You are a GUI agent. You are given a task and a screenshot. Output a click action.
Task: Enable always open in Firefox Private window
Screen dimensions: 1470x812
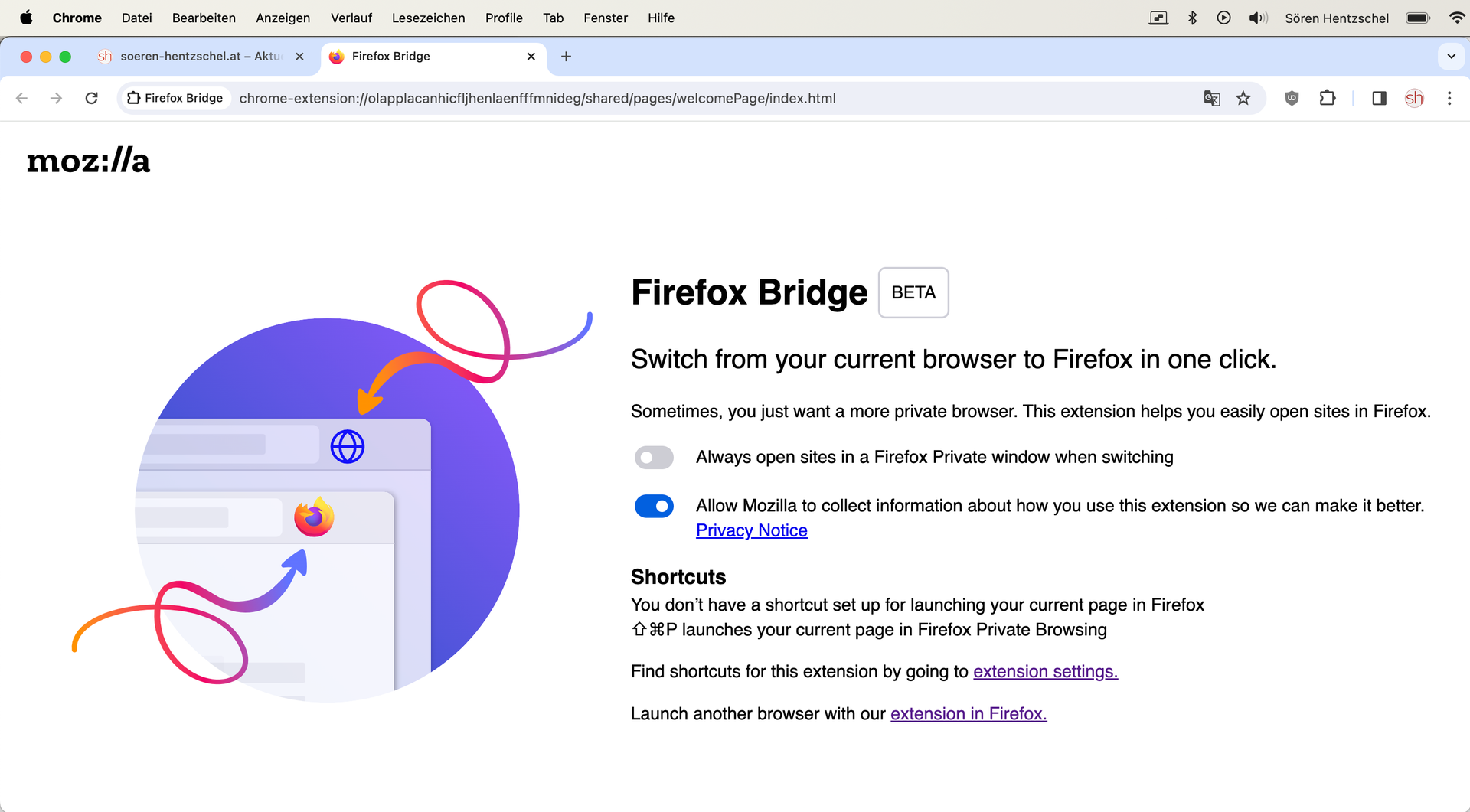pyautogui.click(x=654, y=458)
